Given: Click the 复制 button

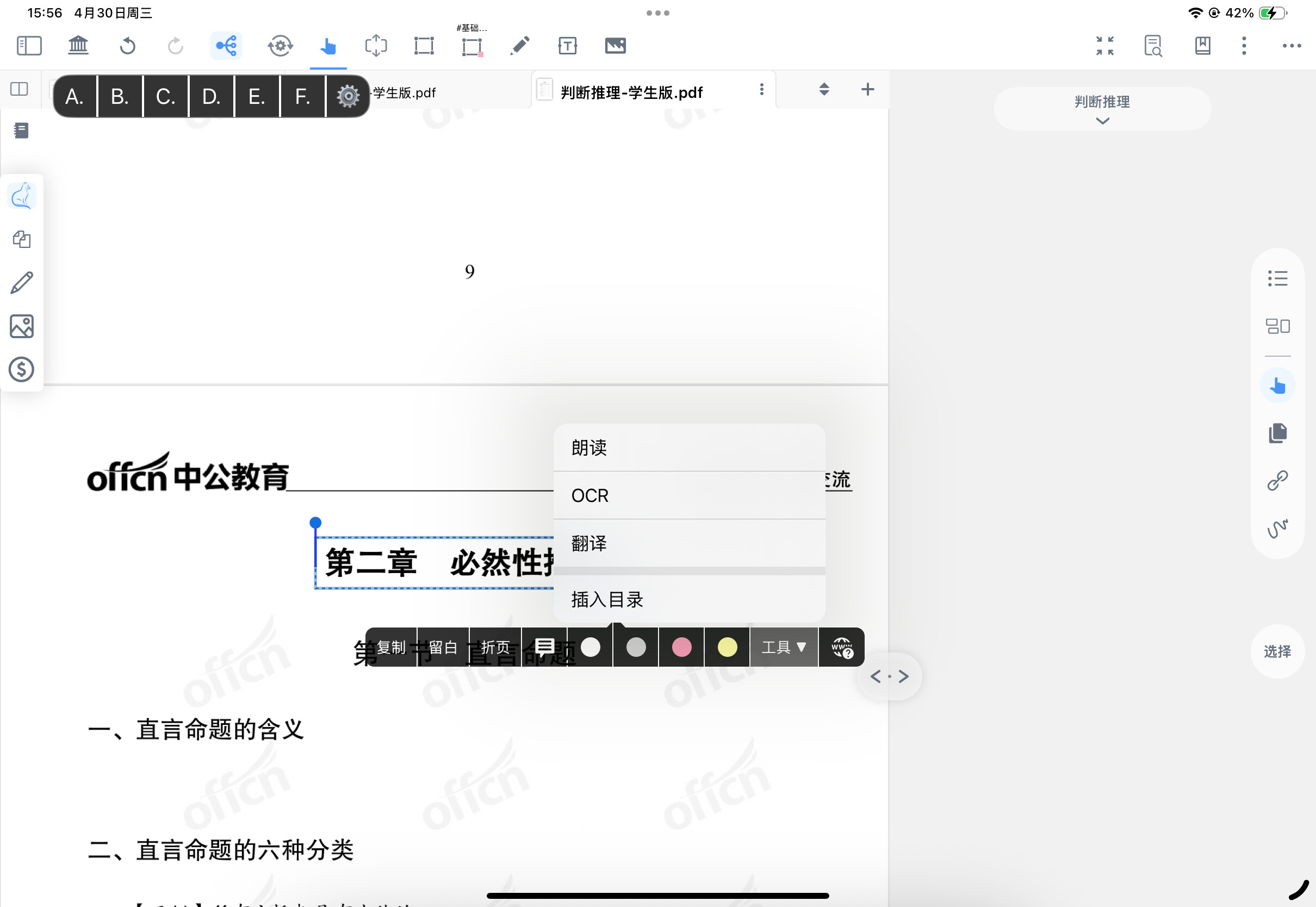Looking at the screenshot, I should coord(391,647).
